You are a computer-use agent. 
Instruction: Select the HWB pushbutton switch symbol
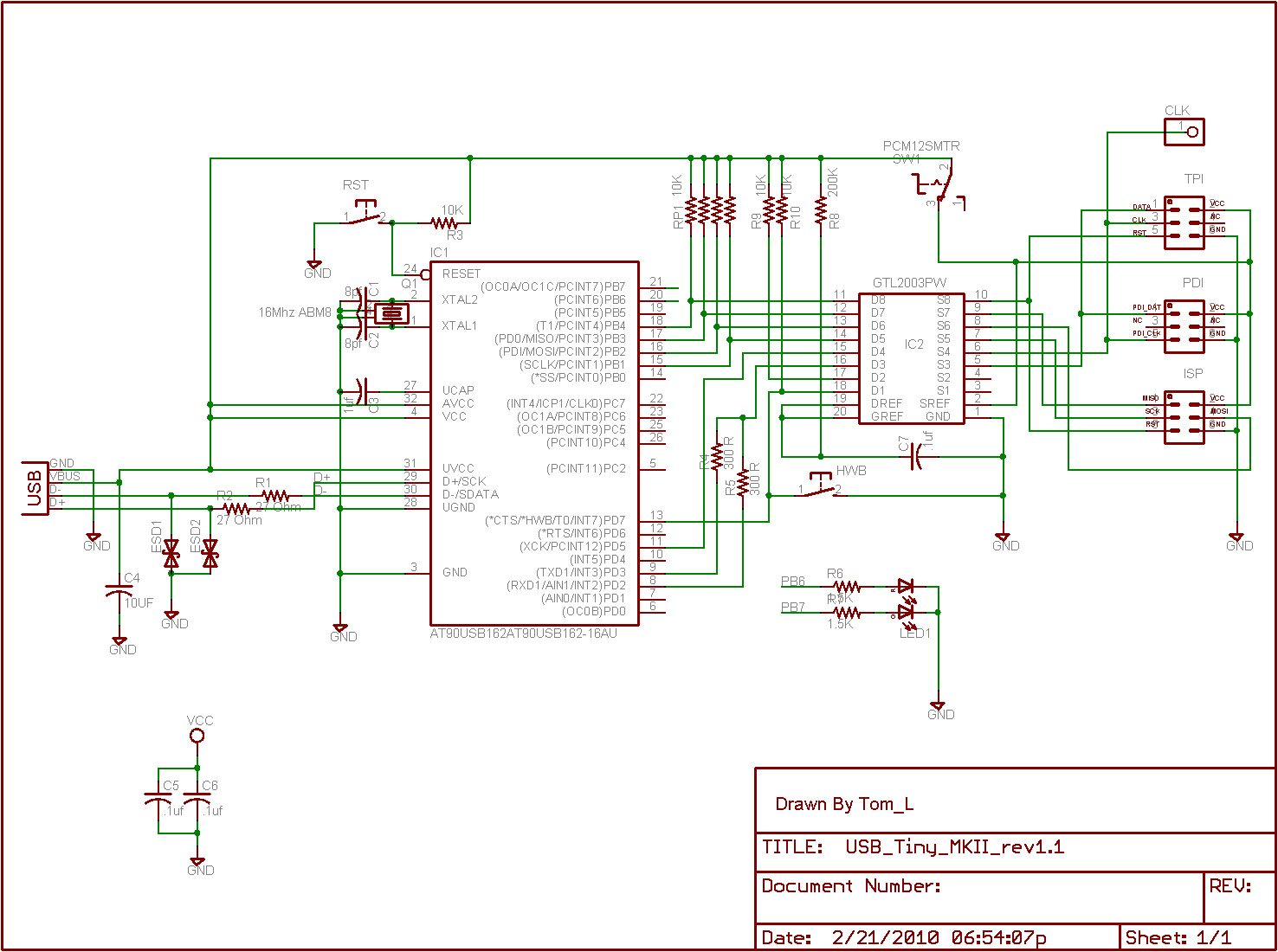819,487
